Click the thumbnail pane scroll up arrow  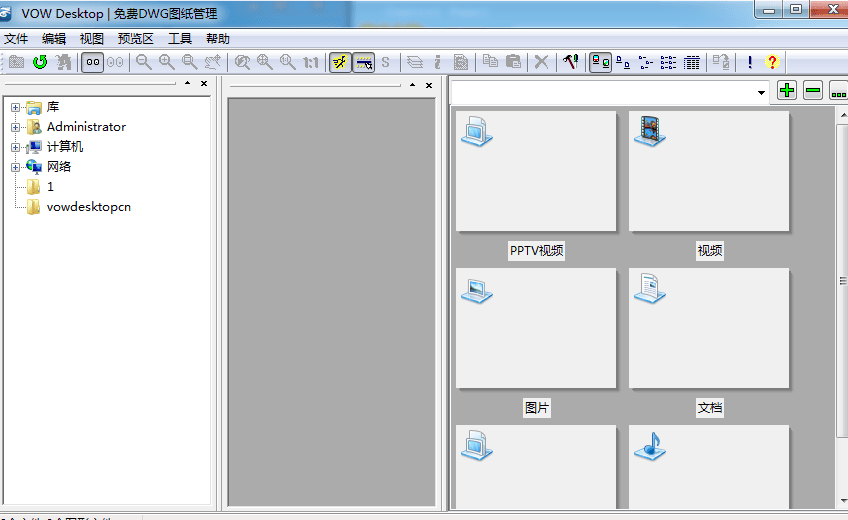pyautogui.click(x=843, y=115)
